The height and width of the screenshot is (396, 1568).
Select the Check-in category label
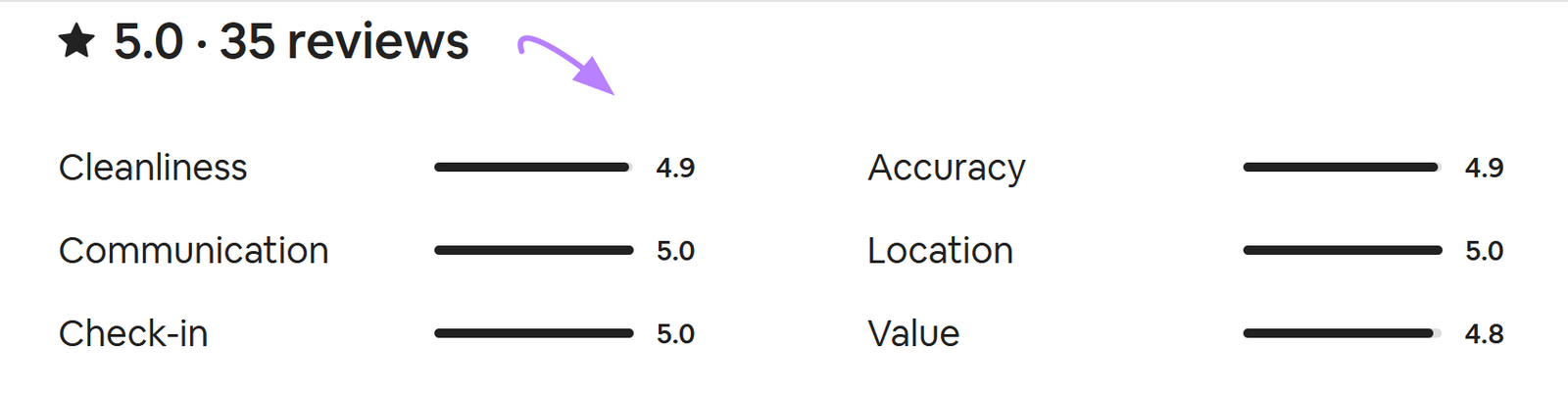pos(133,334)
